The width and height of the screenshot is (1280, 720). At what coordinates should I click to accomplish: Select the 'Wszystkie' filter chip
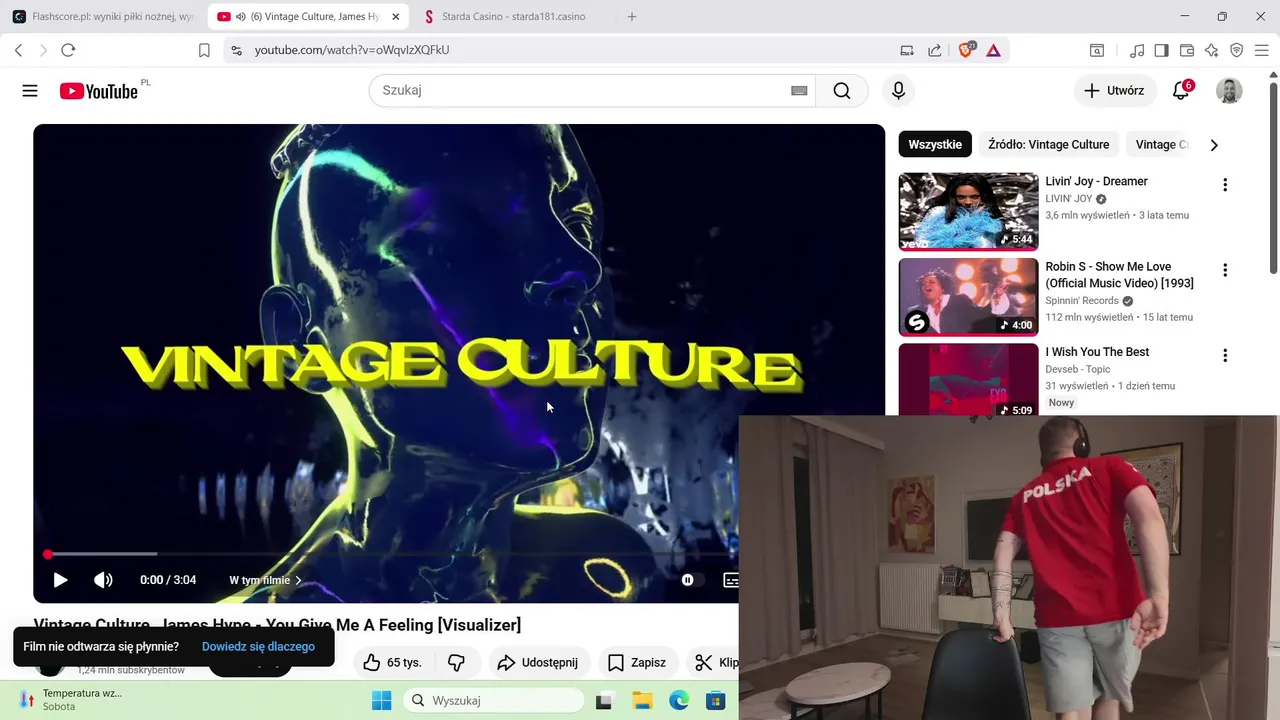tap(935, 145)
